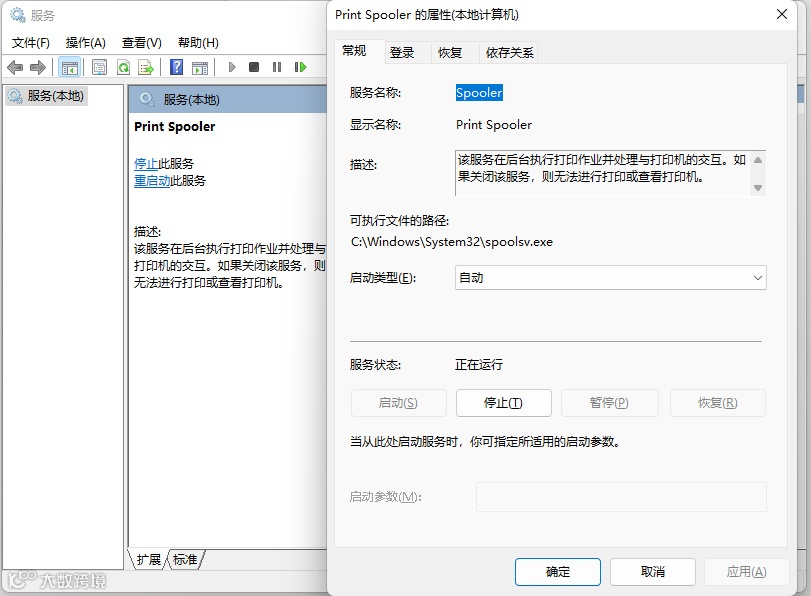Switch to the 扩展 view tab

[x=148, y=560]
